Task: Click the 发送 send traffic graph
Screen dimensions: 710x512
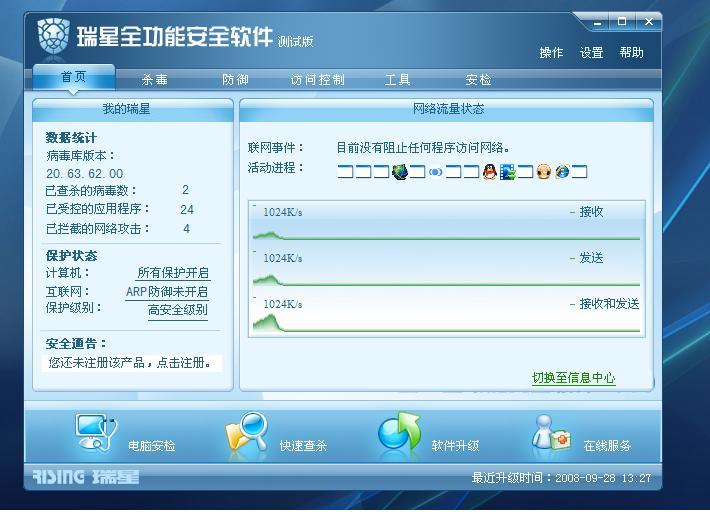Action: 446,268
